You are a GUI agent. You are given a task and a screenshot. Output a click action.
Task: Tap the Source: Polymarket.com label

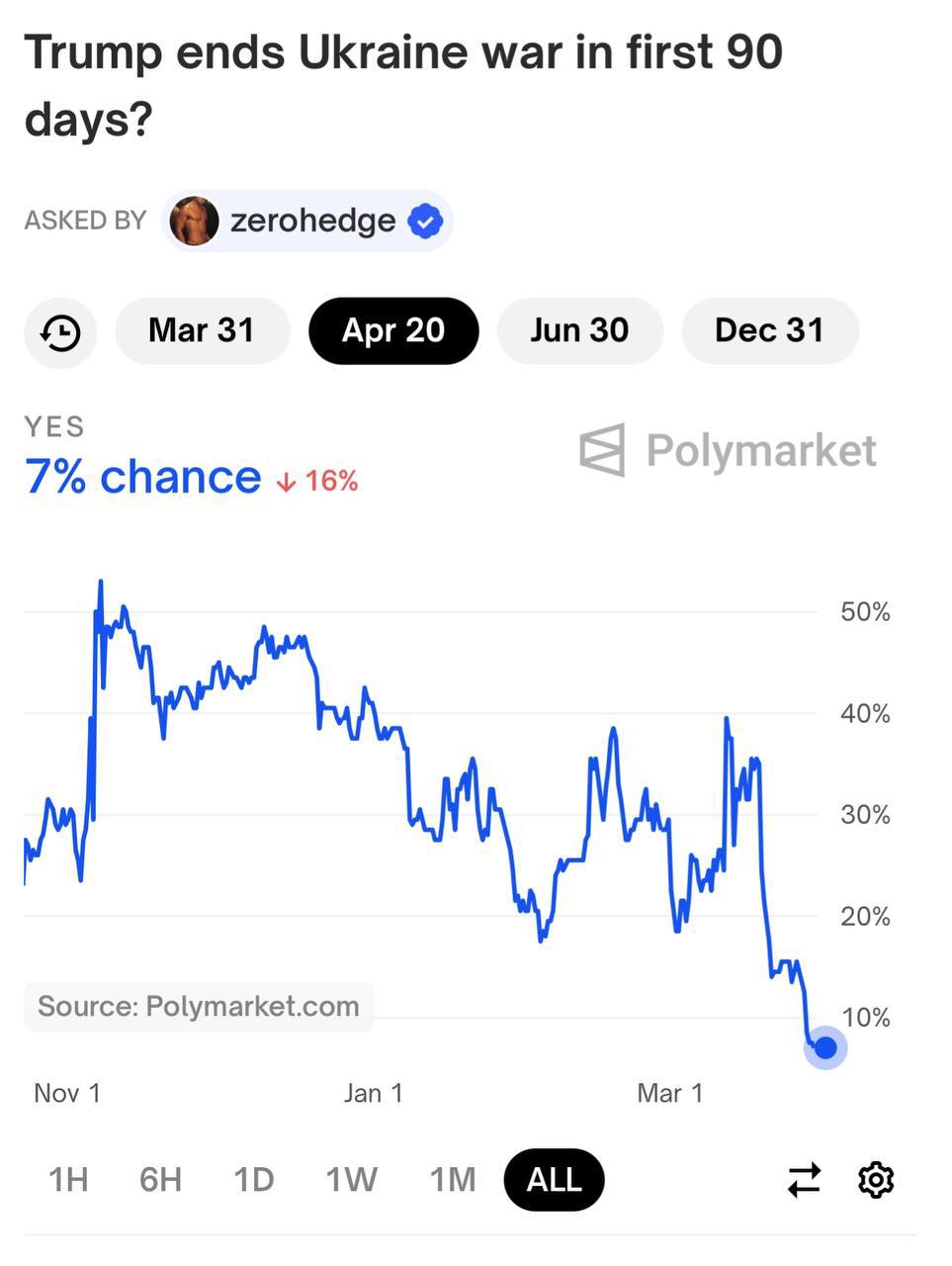(199, 1007)
